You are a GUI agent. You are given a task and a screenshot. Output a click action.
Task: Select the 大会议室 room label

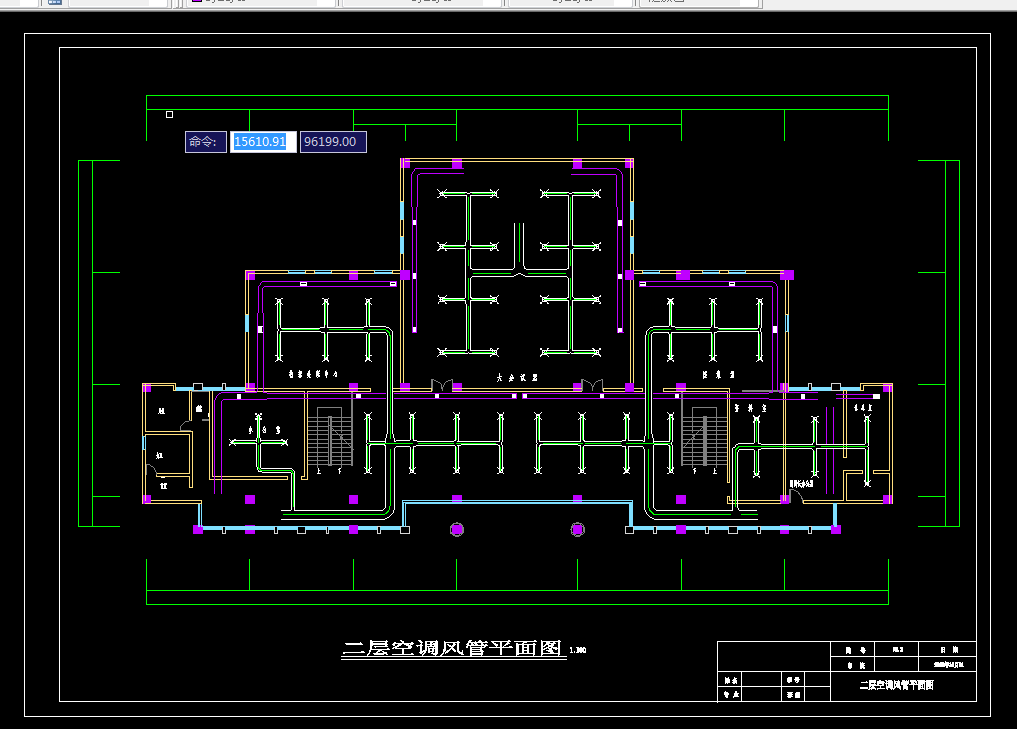point(517,377)
